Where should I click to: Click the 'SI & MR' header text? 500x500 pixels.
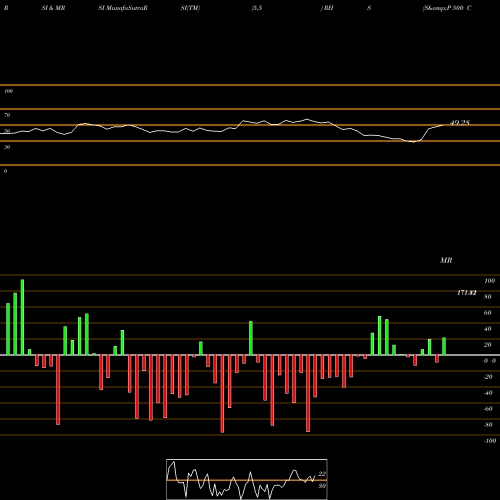coord(53,8)
